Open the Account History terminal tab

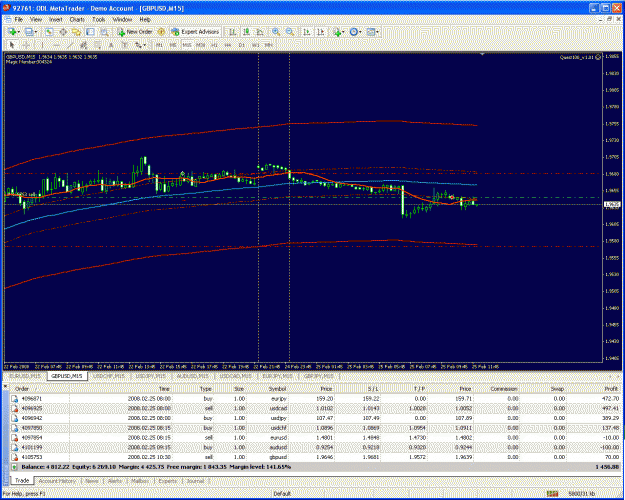click(57, 481)
